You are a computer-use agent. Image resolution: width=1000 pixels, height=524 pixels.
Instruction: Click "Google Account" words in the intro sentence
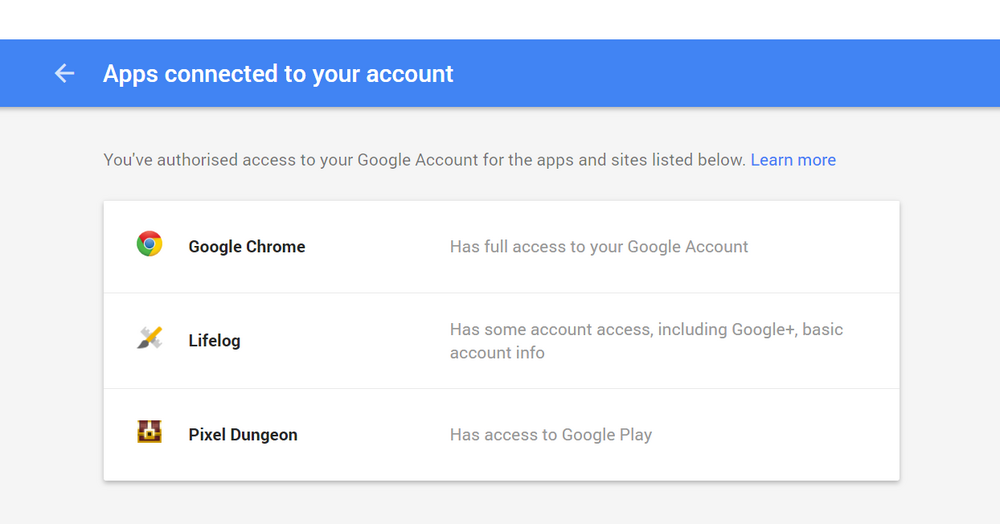point(417,160)
